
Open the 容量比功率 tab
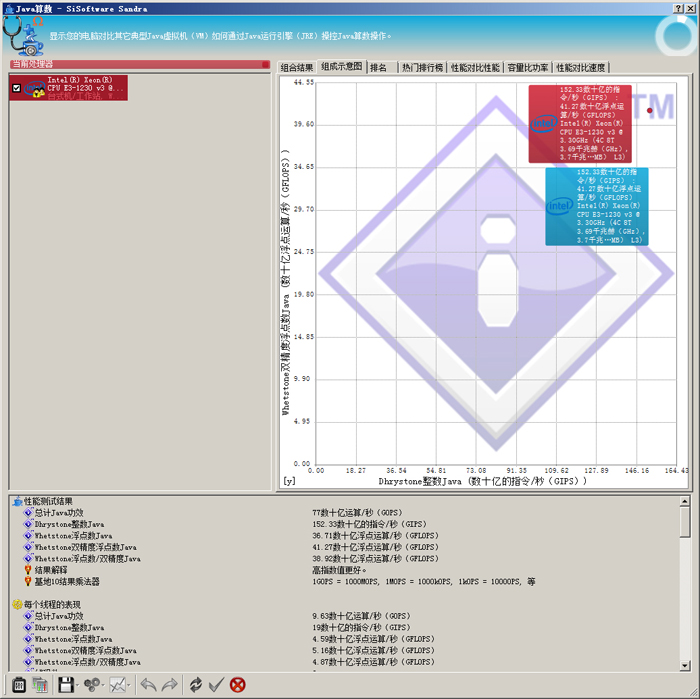pos(528,67)
